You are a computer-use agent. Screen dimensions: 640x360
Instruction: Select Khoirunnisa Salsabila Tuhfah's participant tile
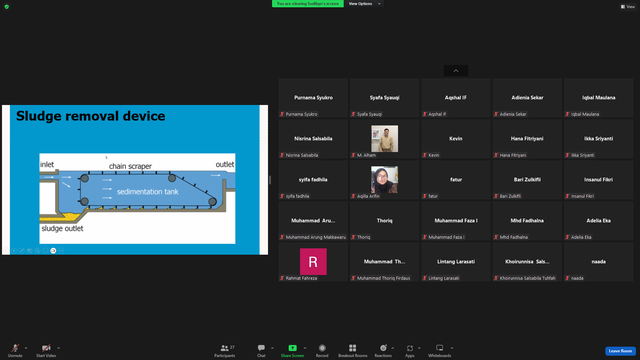[x=527, y=262]
